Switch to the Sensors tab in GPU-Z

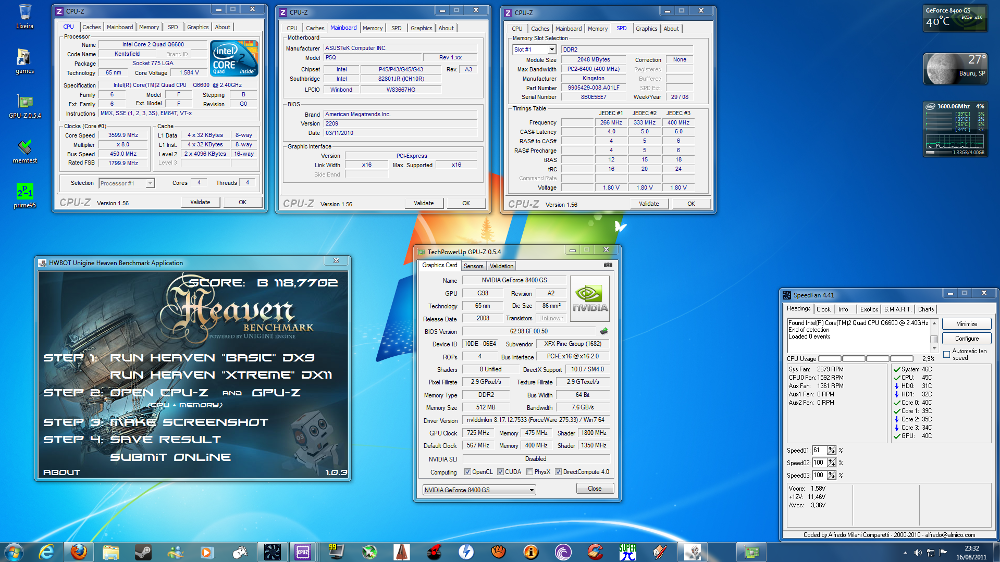[473, 265]
